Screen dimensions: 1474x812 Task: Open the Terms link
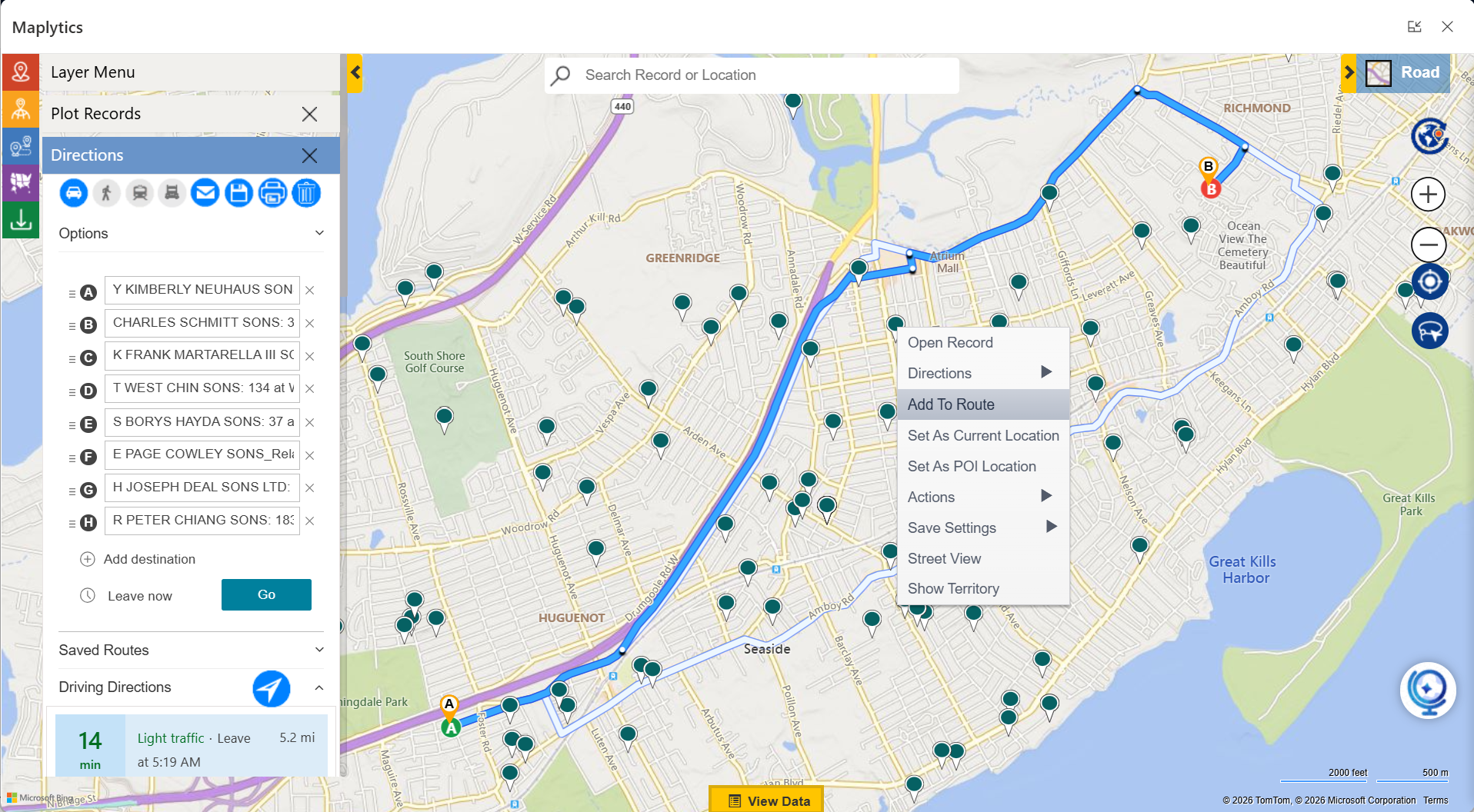click(1436, 800)
